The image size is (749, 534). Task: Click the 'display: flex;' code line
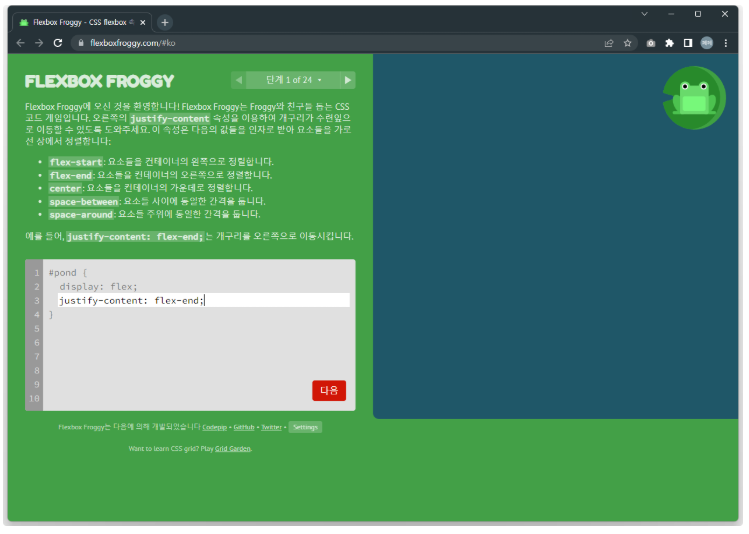(98, 287)
